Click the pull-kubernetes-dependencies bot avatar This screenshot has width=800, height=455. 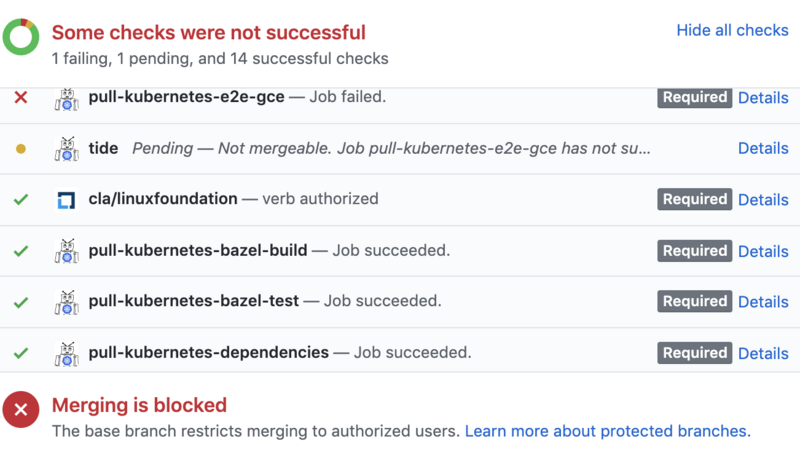point(66,353)
